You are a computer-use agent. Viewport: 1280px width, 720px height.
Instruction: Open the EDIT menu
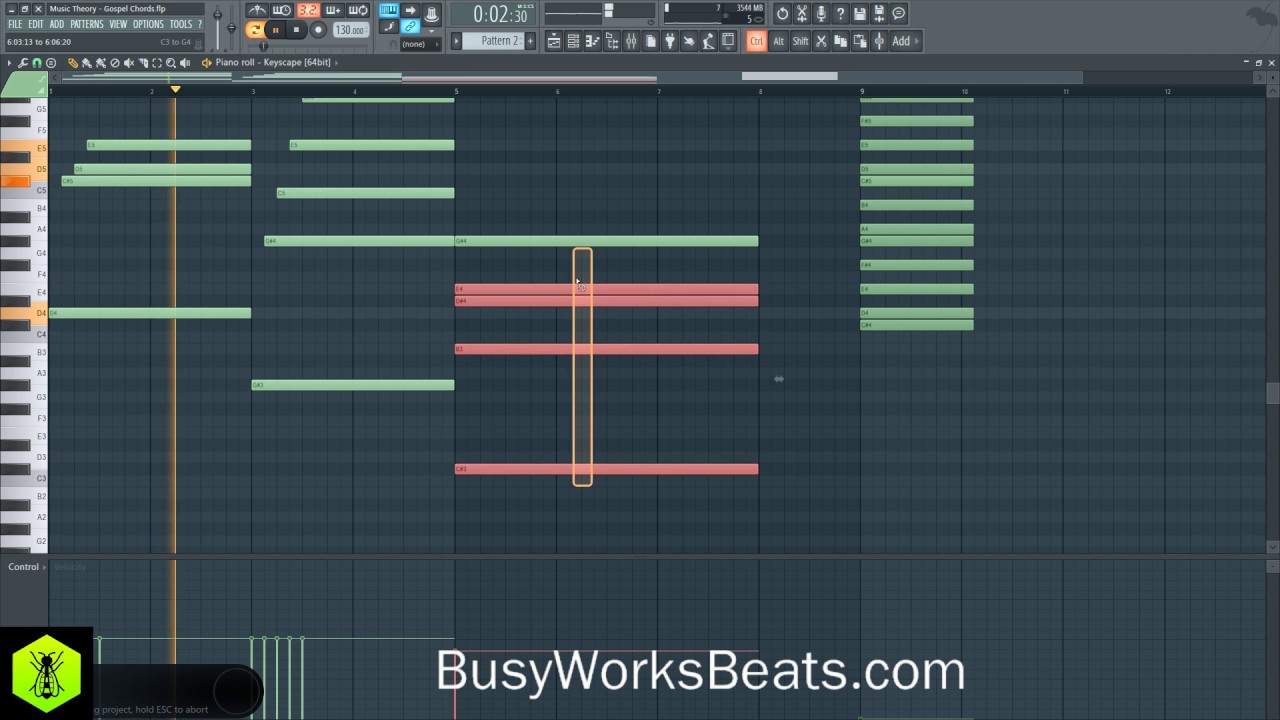tap(36, 24)
